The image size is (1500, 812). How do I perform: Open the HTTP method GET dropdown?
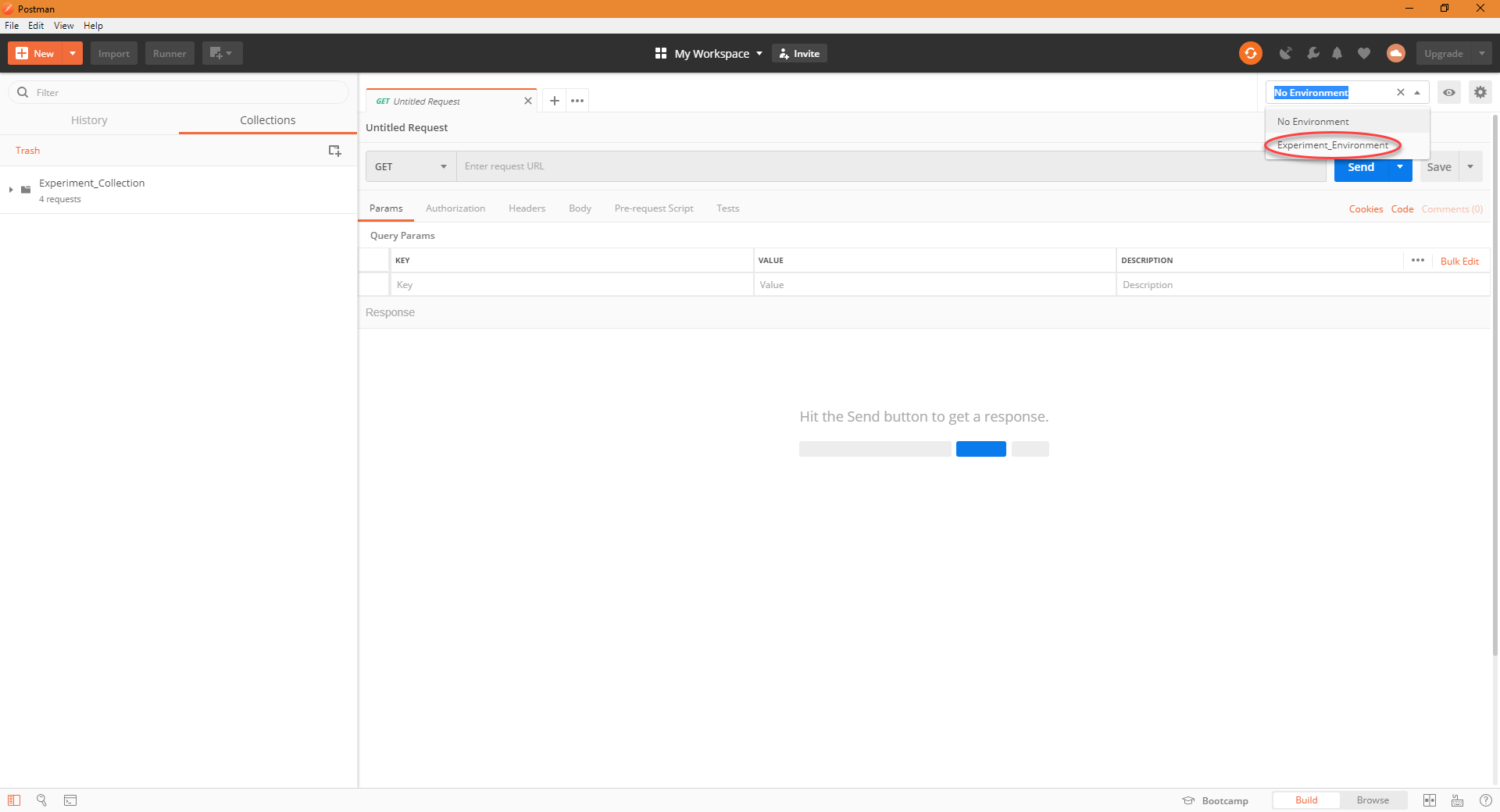point(411,166)
